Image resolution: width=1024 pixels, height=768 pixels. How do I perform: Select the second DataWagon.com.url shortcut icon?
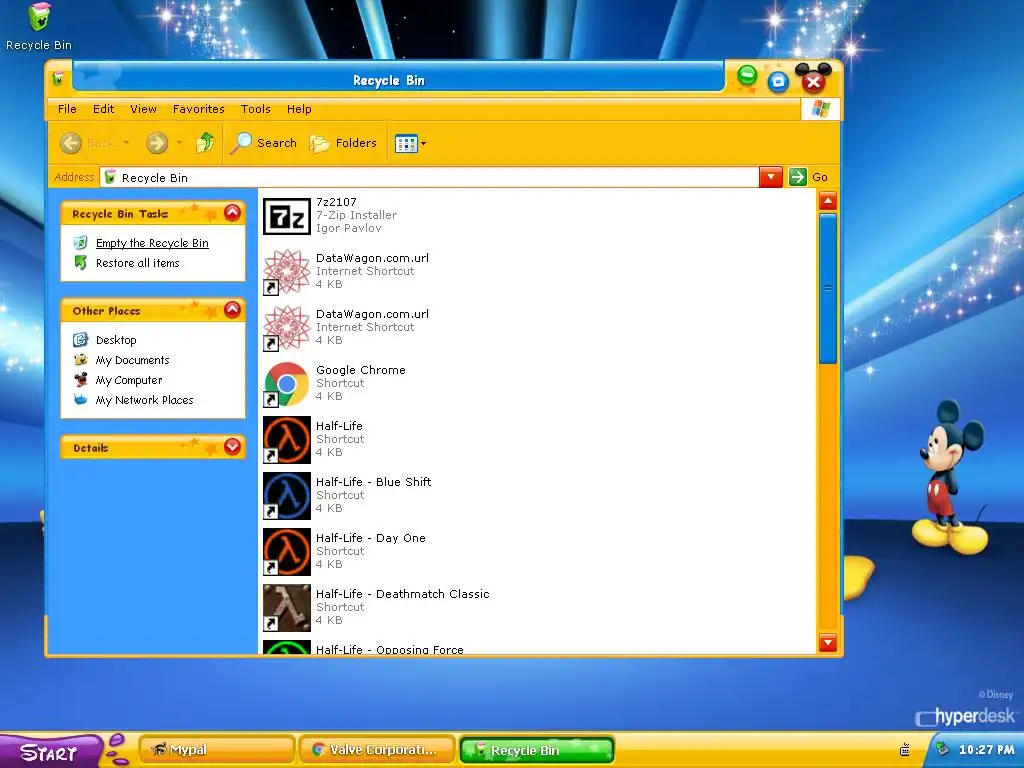[287, 328]
